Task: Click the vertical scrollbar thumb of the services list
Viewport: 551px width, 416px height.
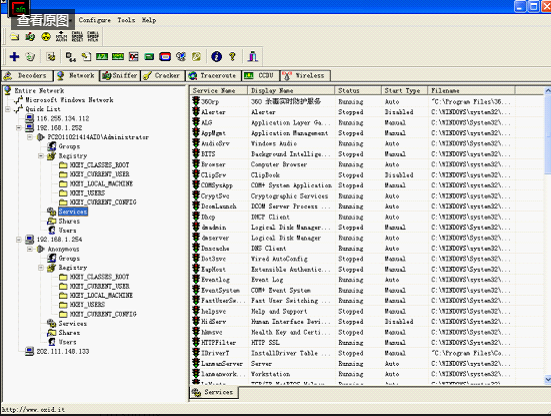Action: [548, 134]
